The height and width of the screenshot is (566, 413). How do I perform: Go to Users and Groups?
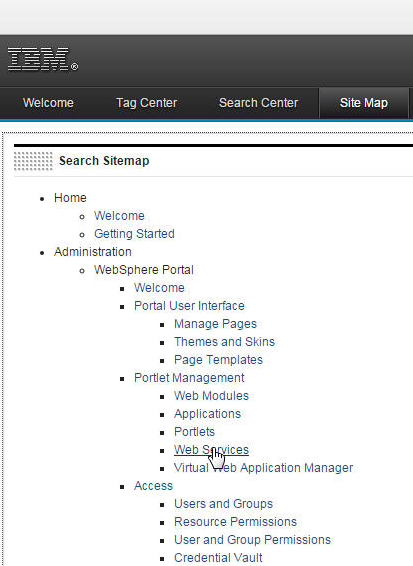tap(223, 504)
